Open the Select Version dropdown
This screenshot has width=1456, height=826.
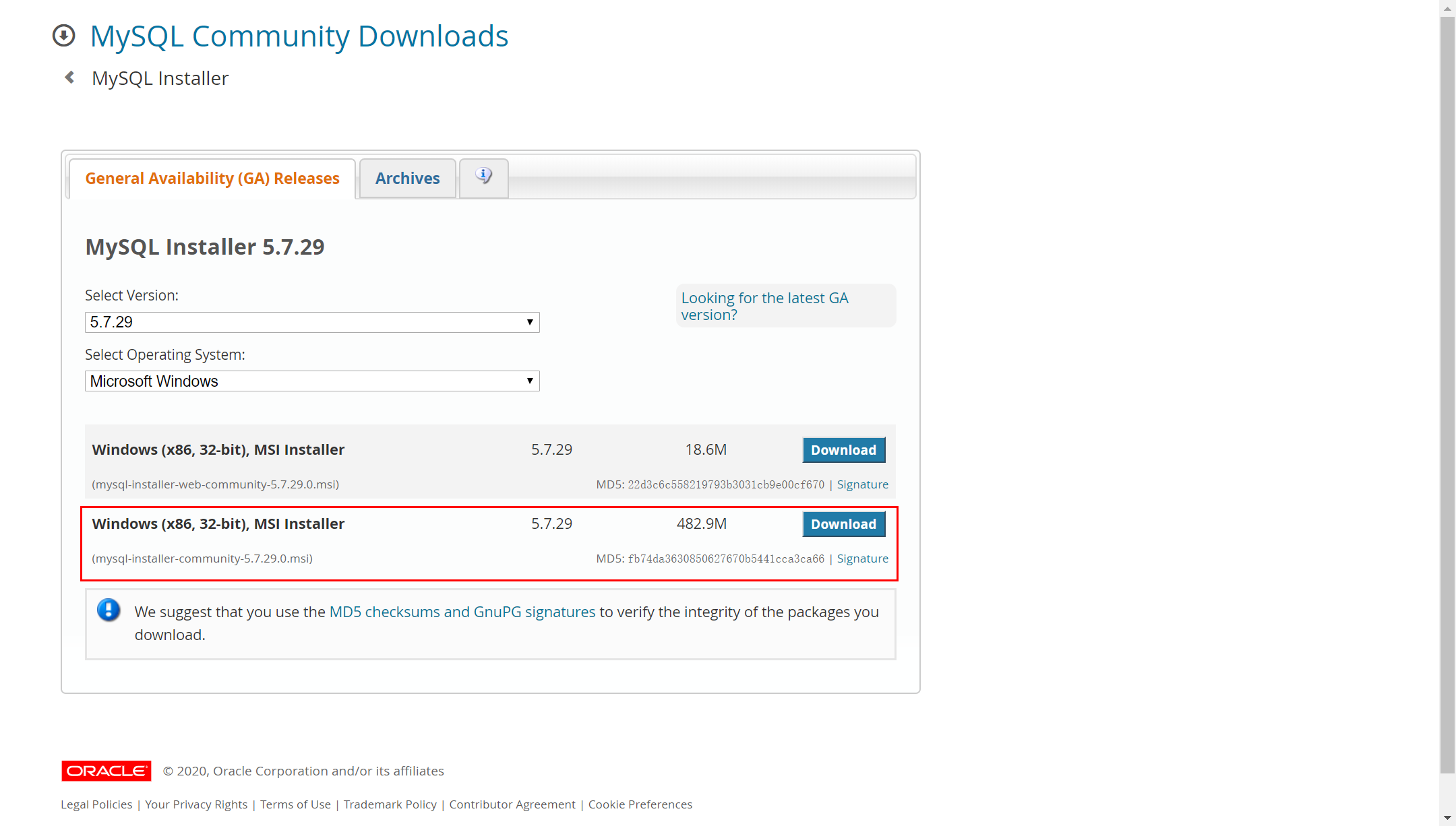pos(312,322)
